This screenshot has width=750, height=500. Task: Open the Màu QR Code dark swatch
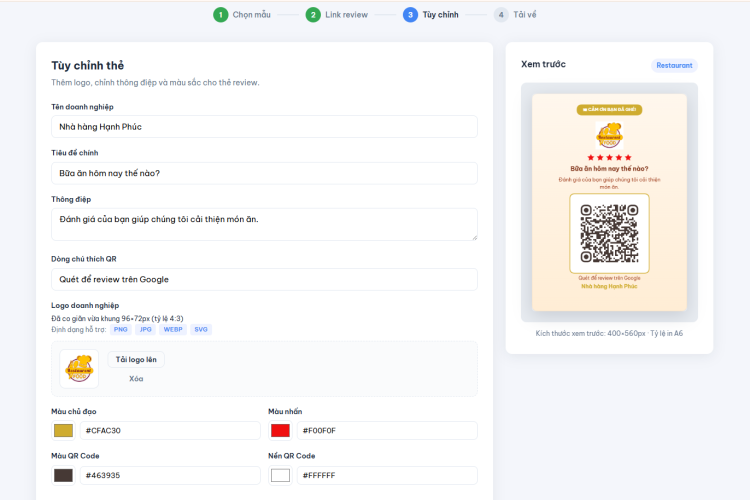[63, 476]
